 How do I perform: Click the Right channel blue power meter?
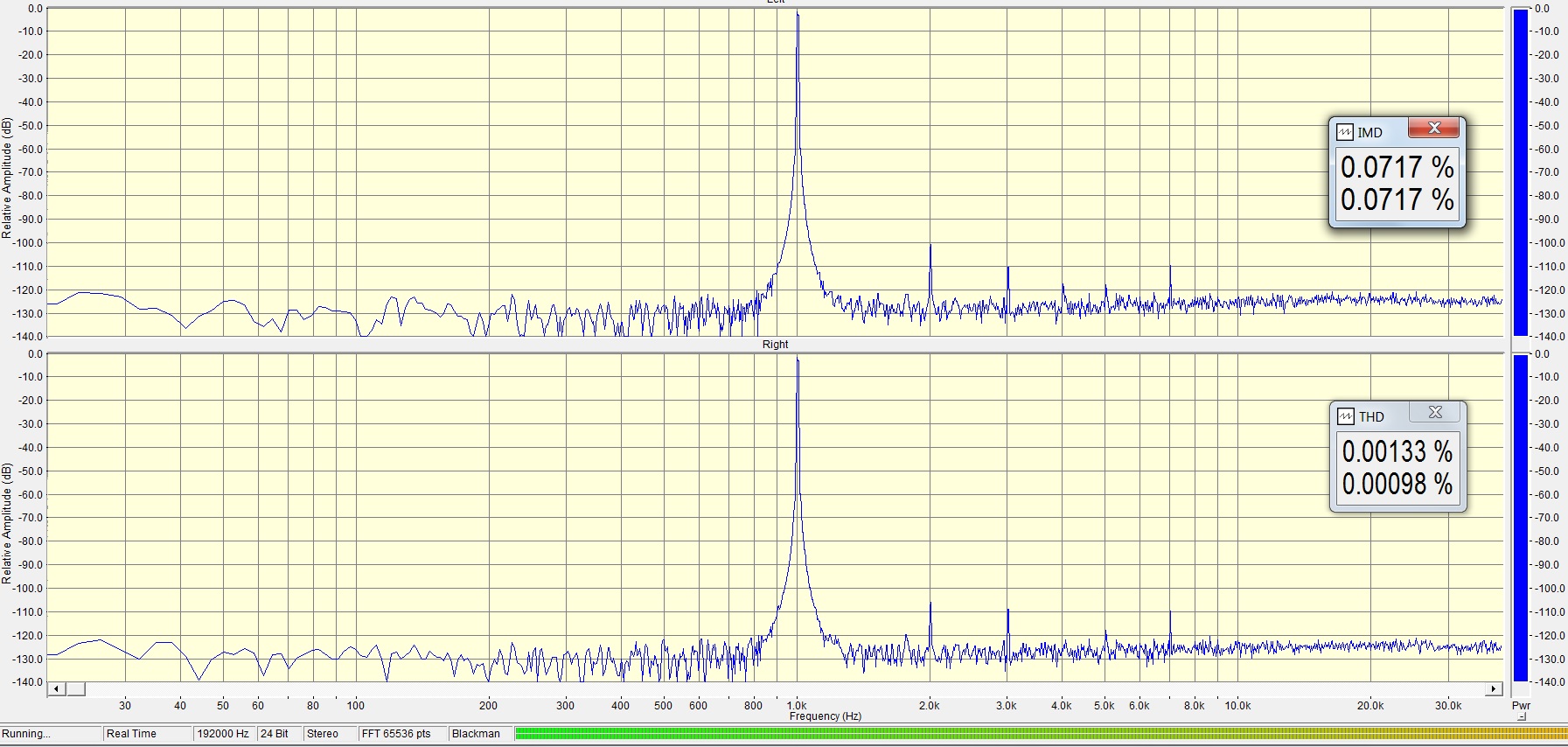[x=1521, y=518]
